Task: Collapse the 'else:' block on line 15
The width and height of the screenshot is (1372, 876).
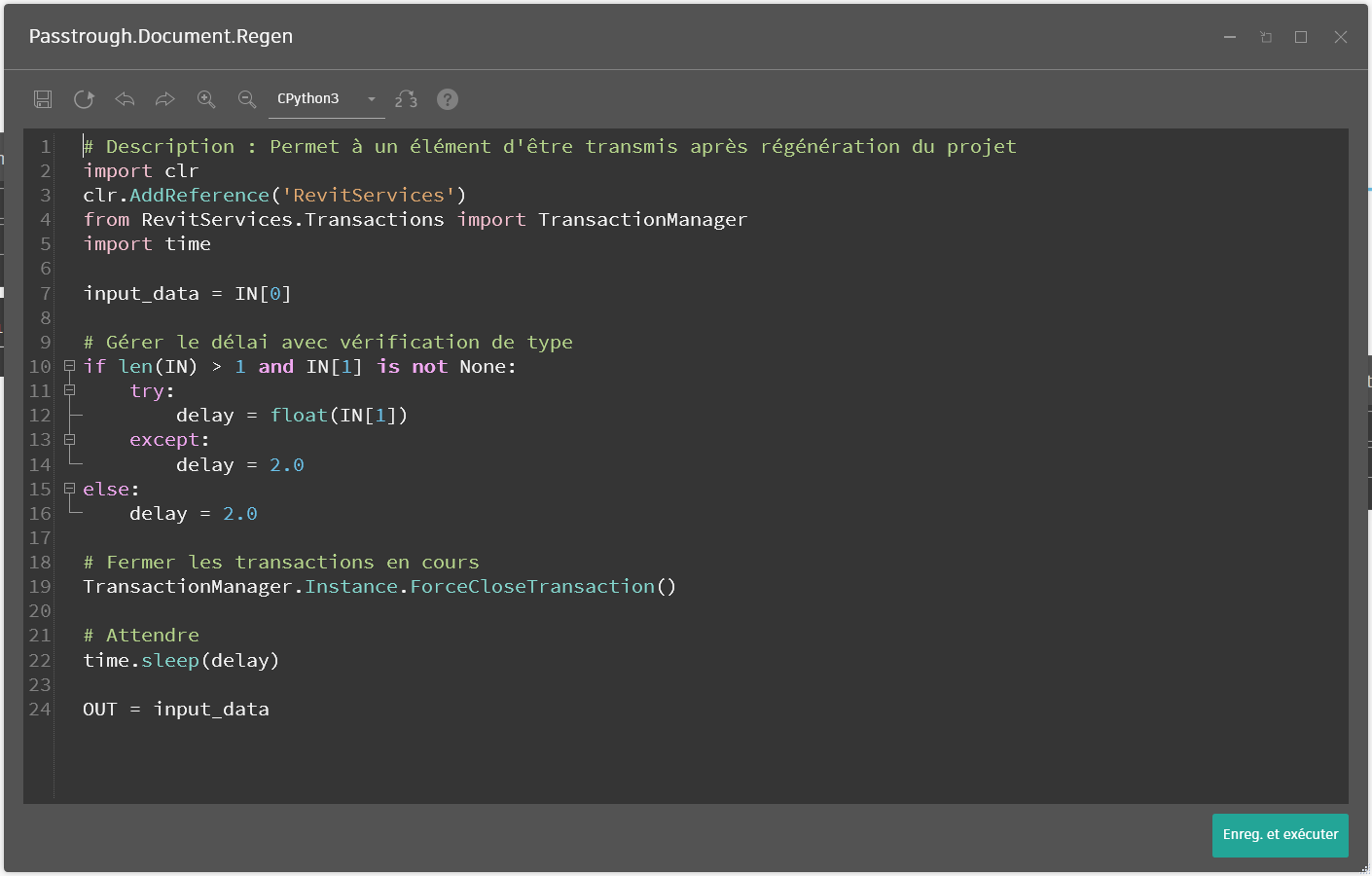Action: pyautogui.click(x=69, y=489)
